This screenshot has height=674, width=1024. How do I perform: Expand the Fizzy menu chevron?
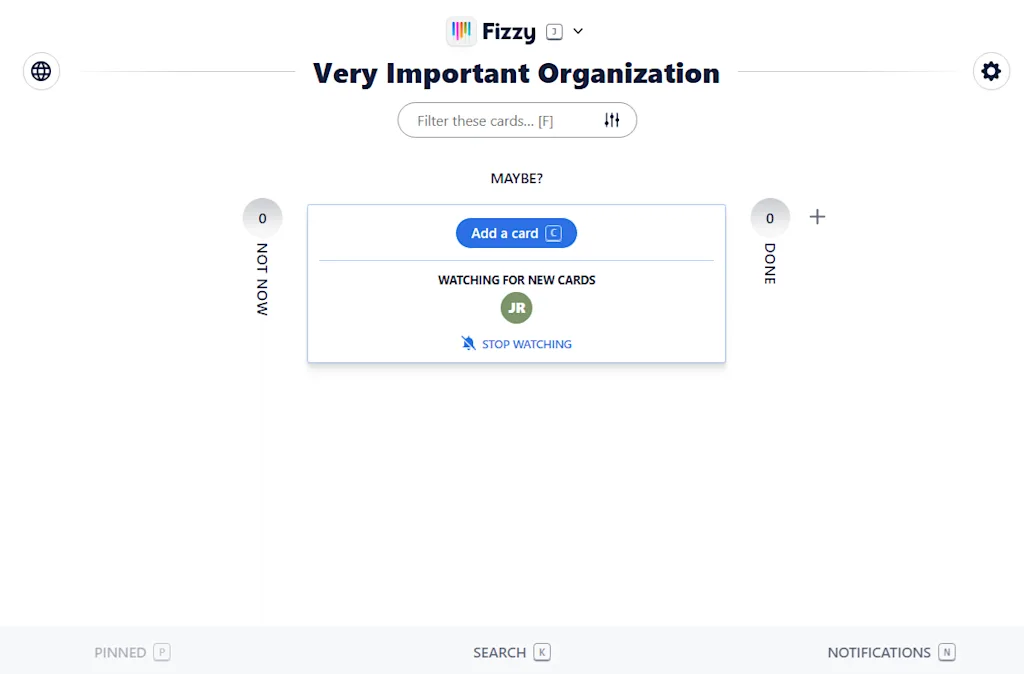click(578, 32)
